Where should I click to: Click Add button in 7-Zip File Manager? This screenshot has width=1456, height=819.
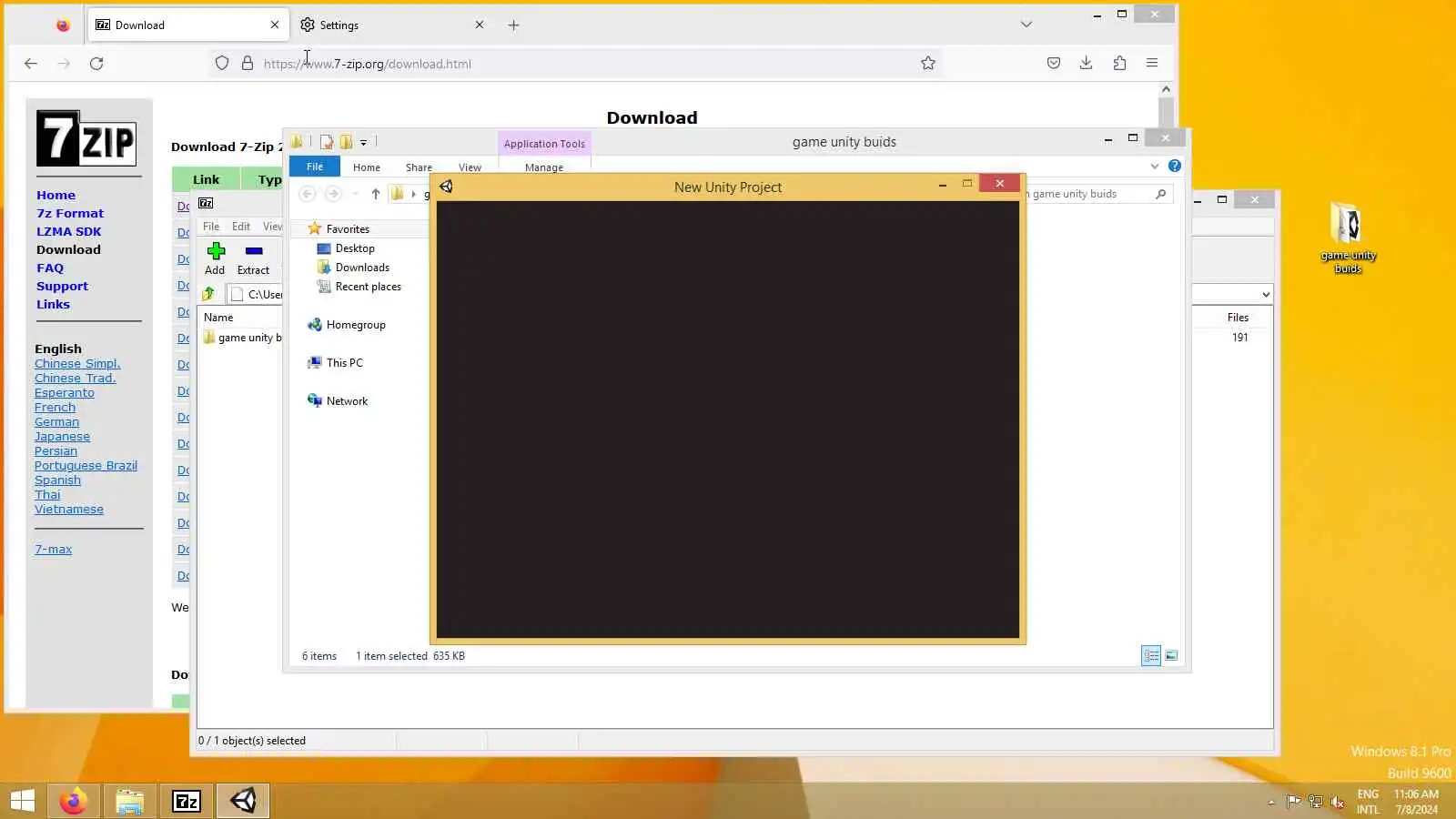pyautogui.click(x=215, y=258)
